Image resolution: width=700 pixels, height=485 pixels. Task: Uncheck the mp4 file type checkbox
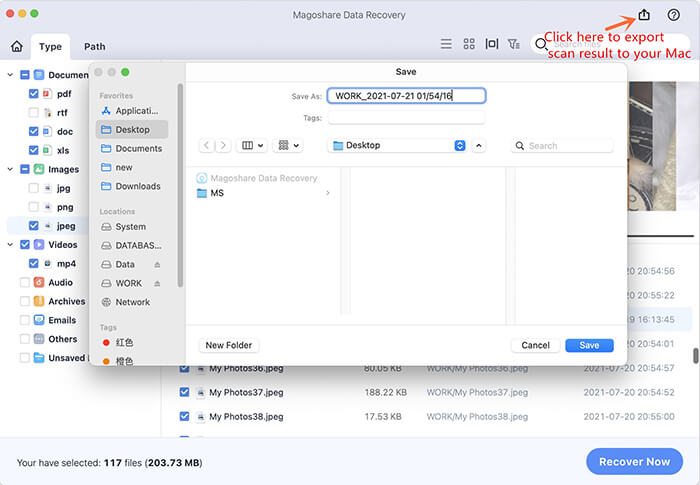tap(33, 263)
